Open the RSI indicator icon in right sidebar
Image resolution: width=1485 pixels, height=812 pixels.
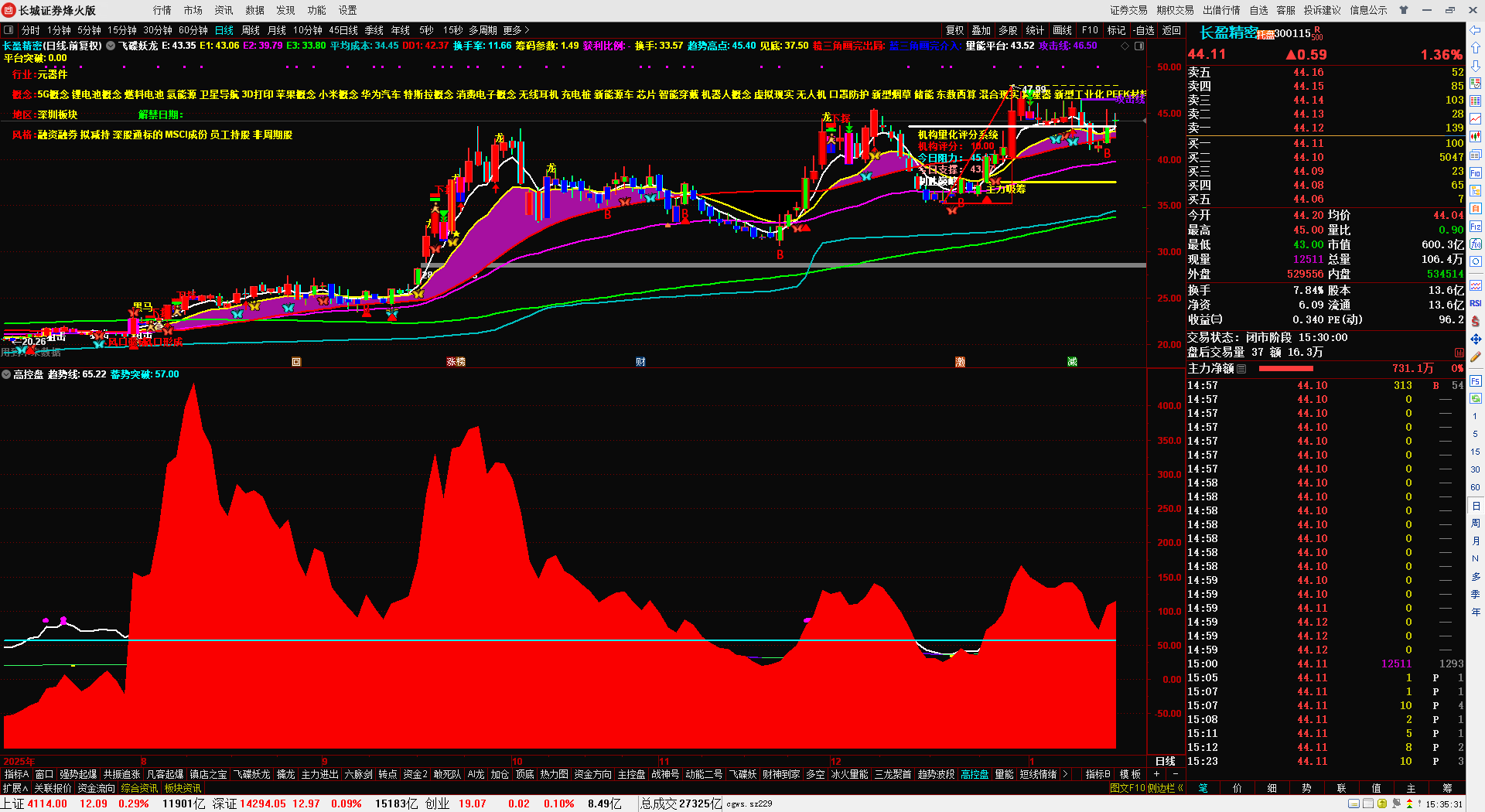1475,303
